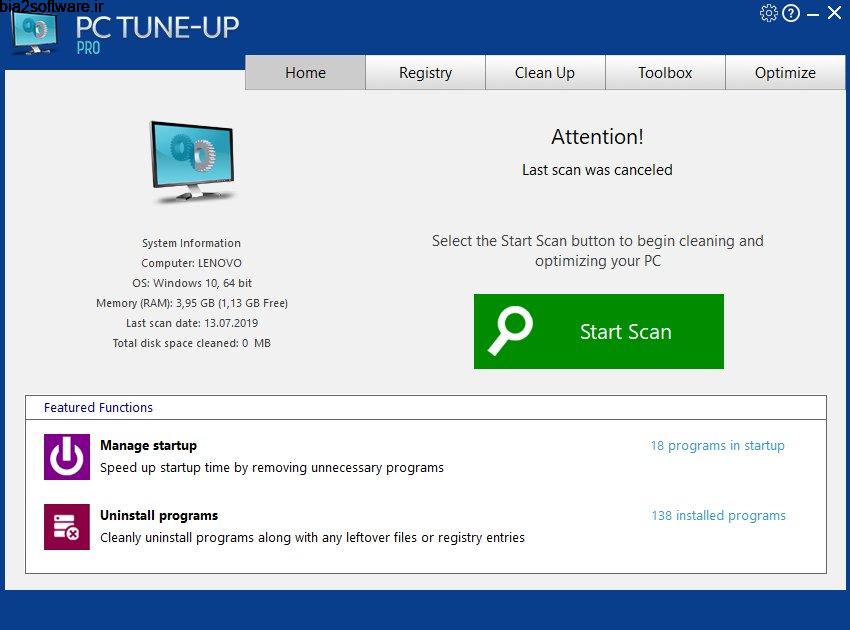The height and width of the screenshot is (630, 850).
Task: Click the magnifier icon on Start Scan
Action: (508, 331)
